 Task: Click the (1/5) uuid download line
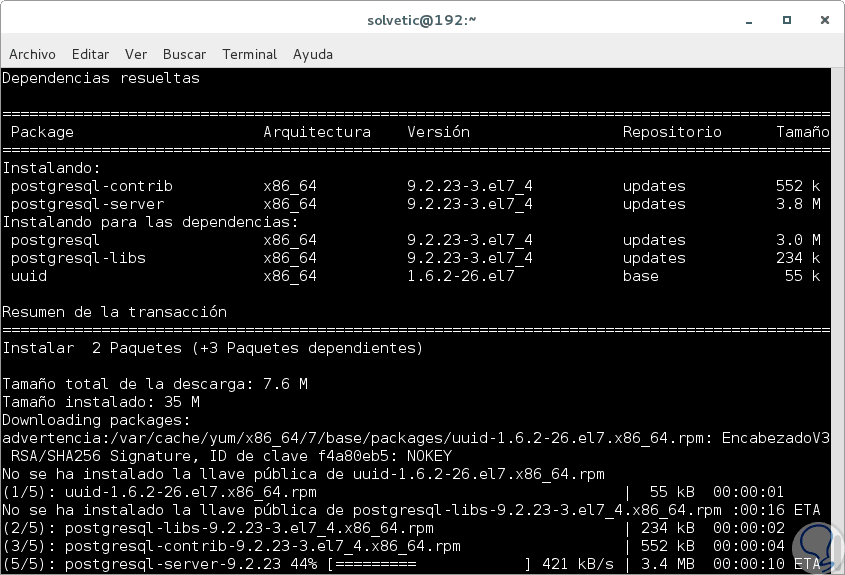393,492
